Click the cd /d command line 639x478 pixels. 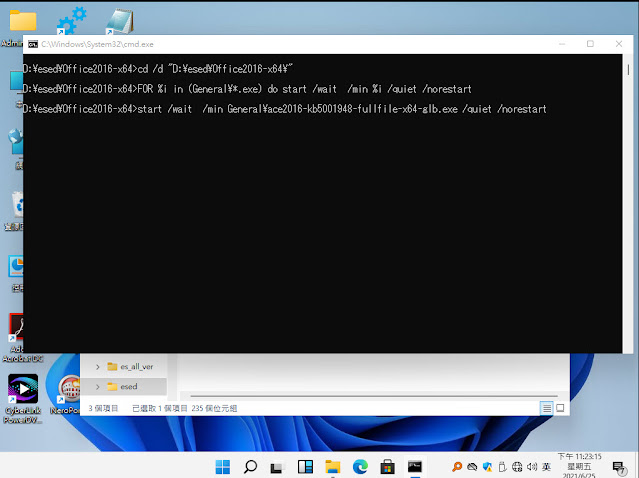[158, 69]
